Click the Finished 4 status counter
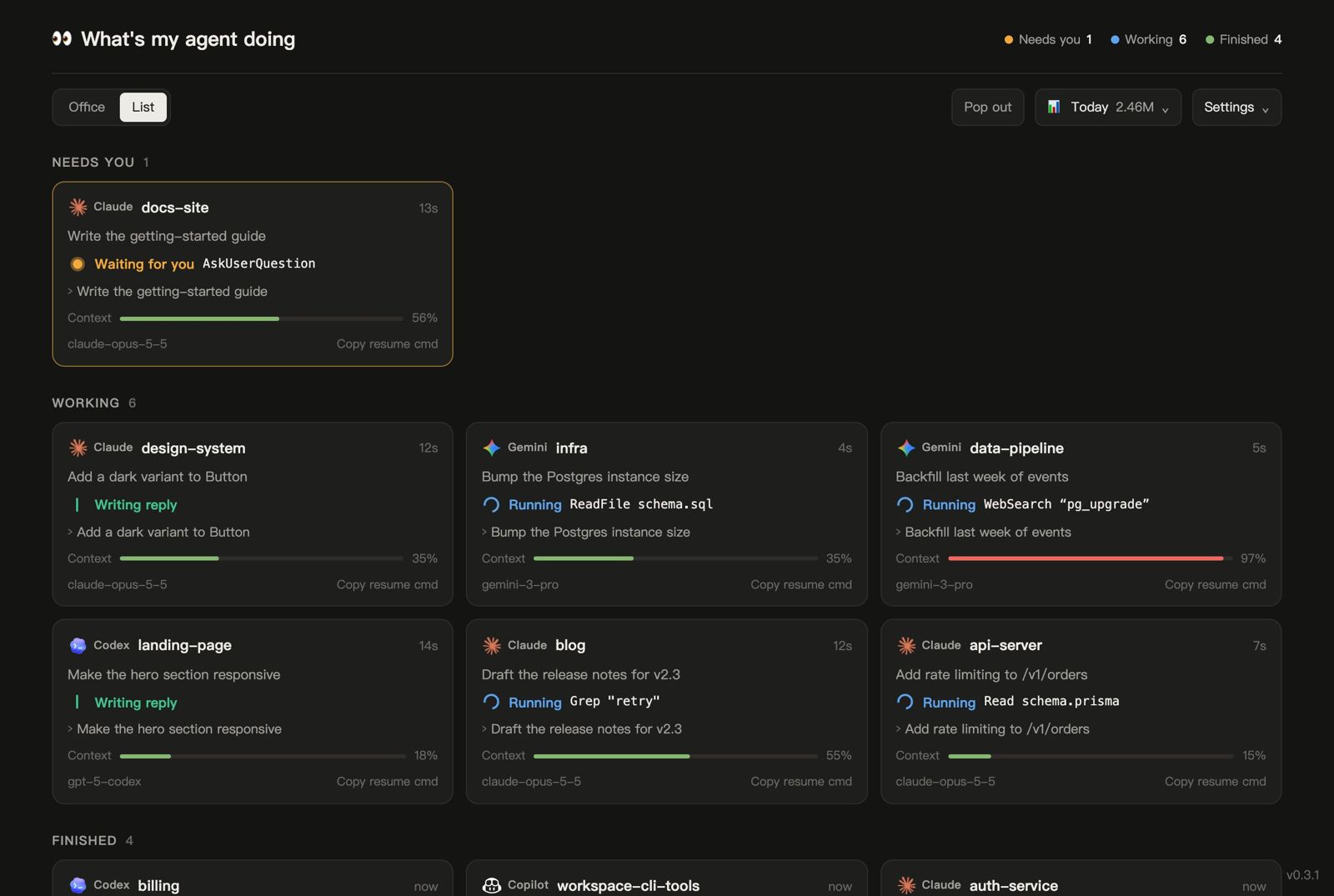Viewport: 1334px width, 896px height. click(x=1243, y=39)
